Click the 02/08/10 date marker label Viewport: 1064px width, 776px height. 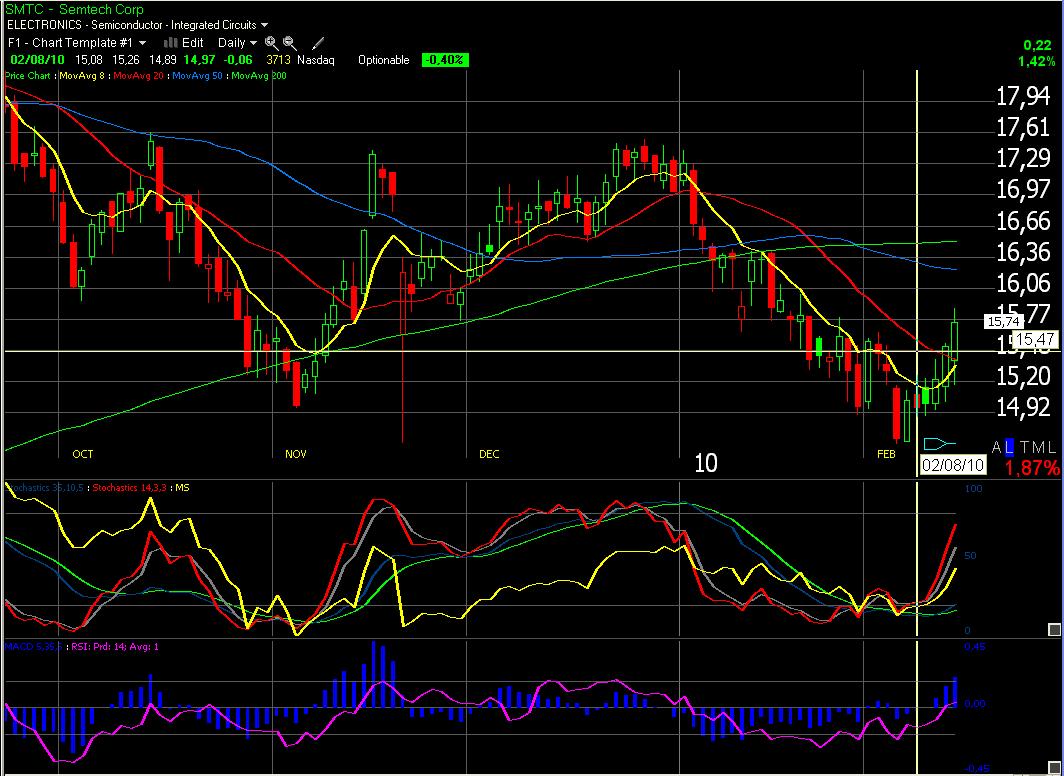952,465
